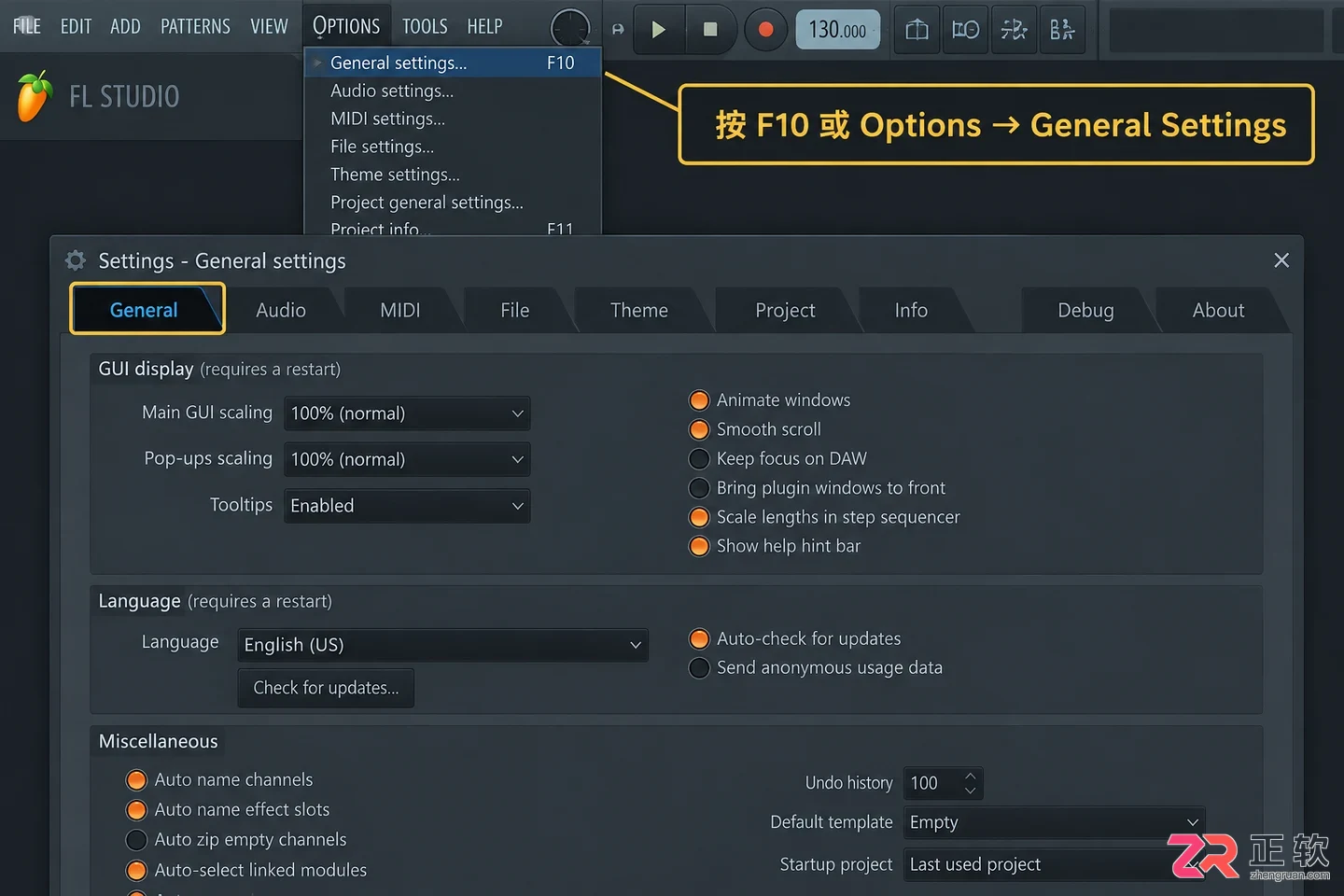Click the red Record button

click(765, 30)
